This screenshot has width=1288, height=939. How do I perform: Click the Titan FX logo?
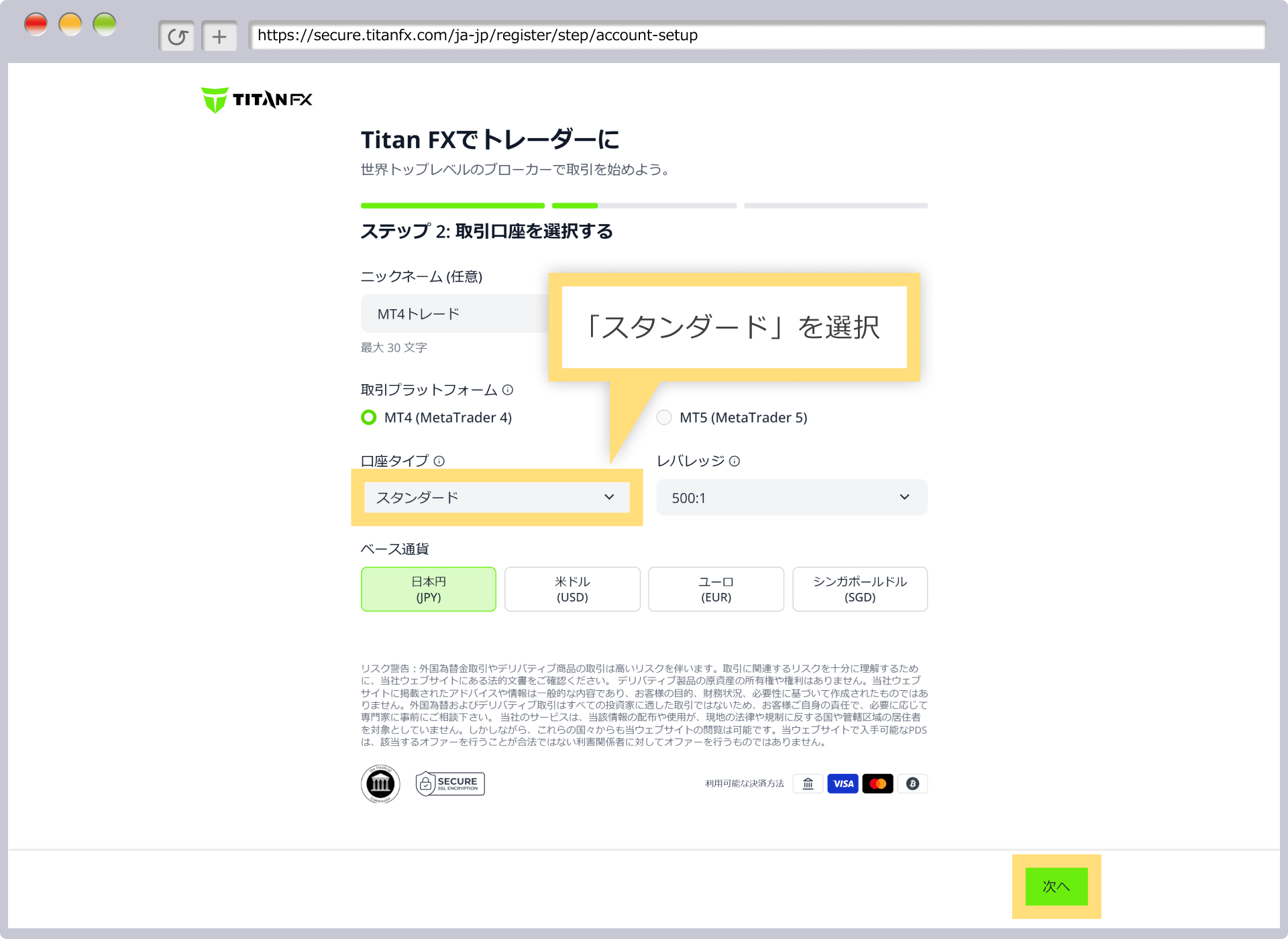(x=256, y=100)
